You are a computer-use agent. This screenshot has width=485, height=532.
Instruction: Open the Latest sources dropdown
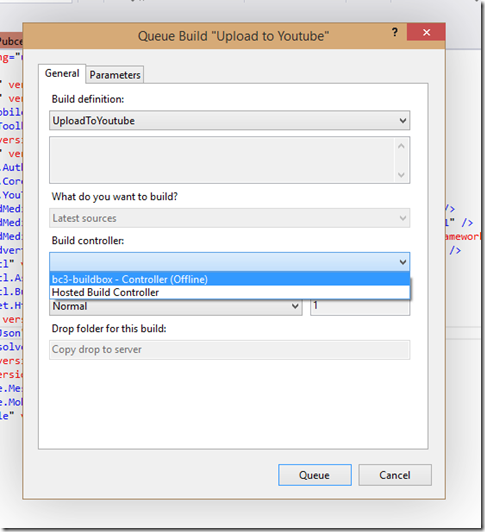coord(229,218)
